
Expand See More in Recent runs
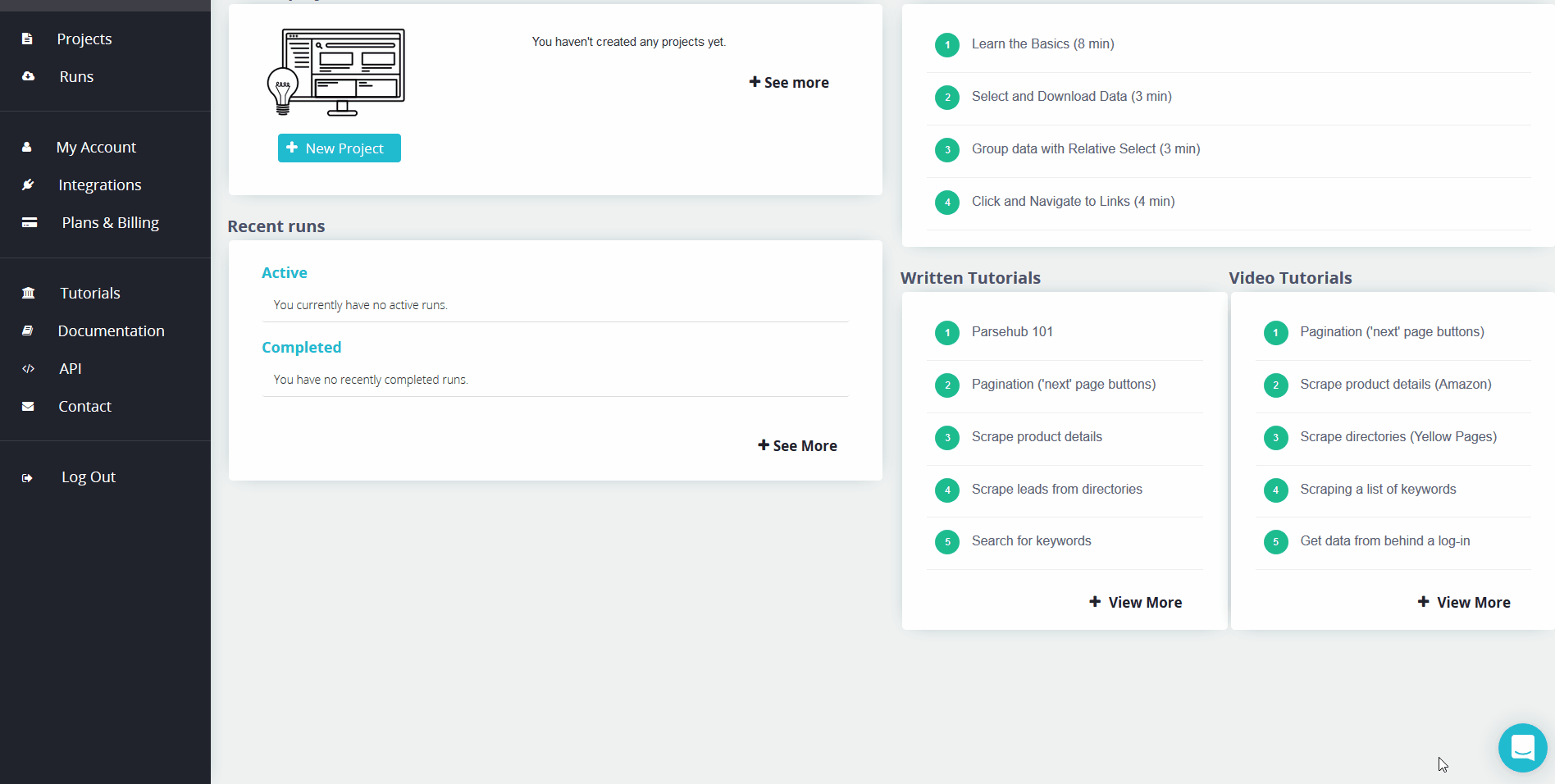coord(797,445)
